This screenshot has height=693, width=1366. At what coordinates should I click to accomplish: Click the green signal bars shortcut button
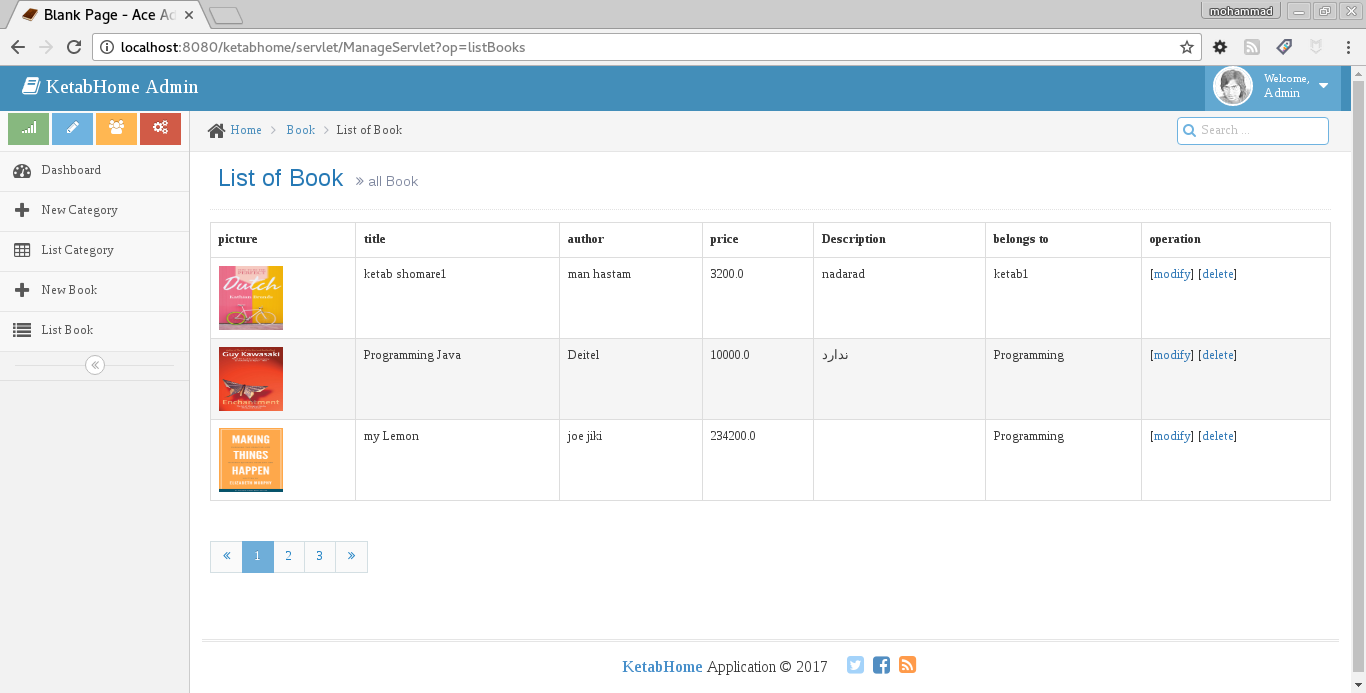click(28, 129)
